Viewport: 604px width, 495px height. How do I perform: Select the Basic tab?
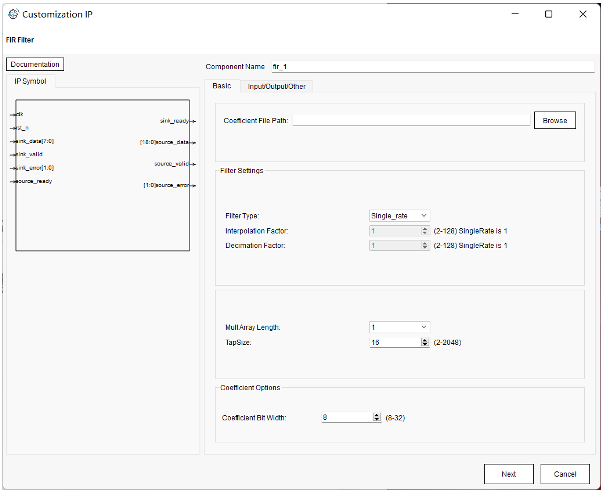[222, 86]
